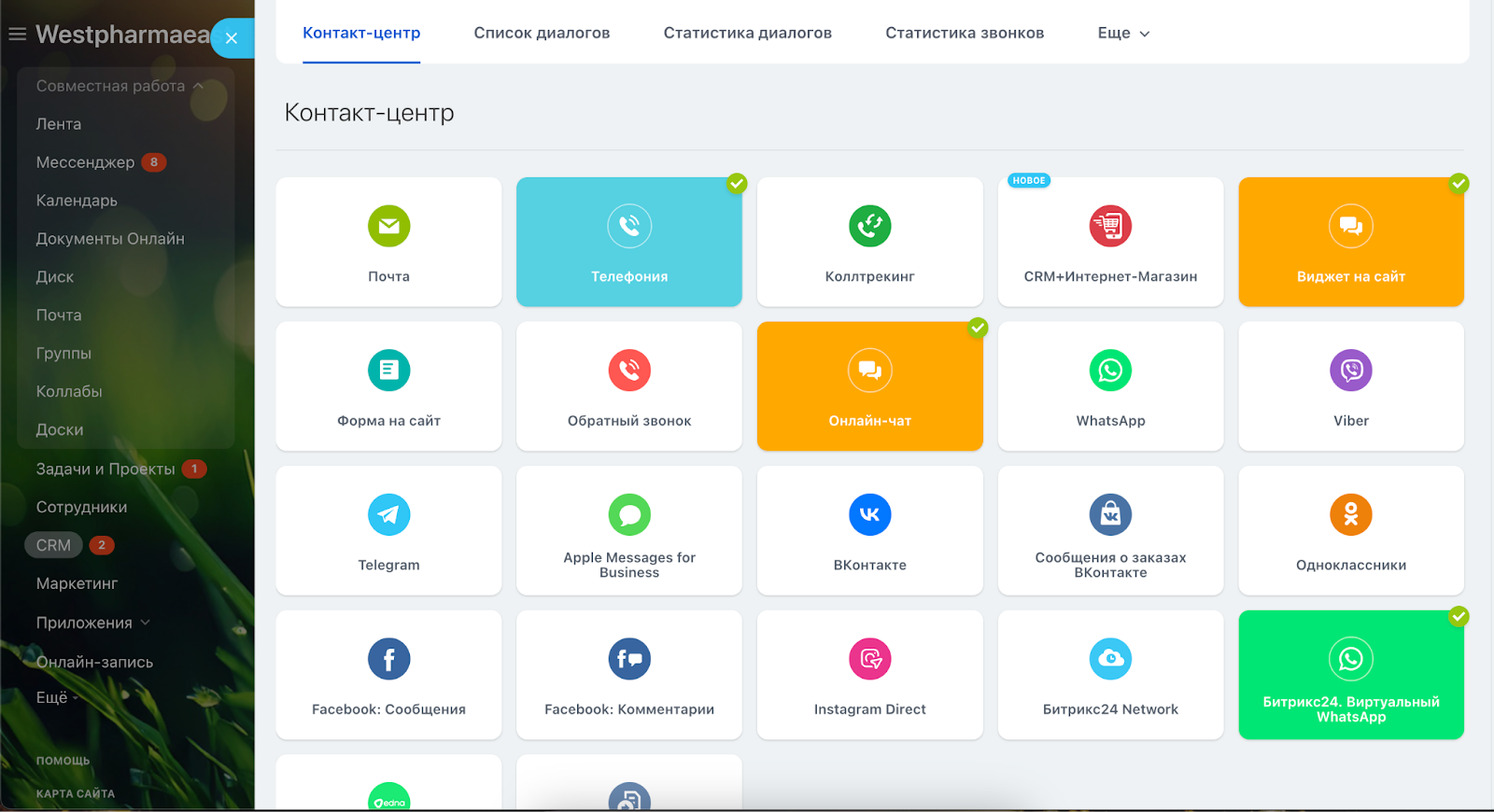This screenshot has width=1494, height=812.
Task: Open Сообщения о заказах ВКонтакте icon
Action: point(1110,514)
